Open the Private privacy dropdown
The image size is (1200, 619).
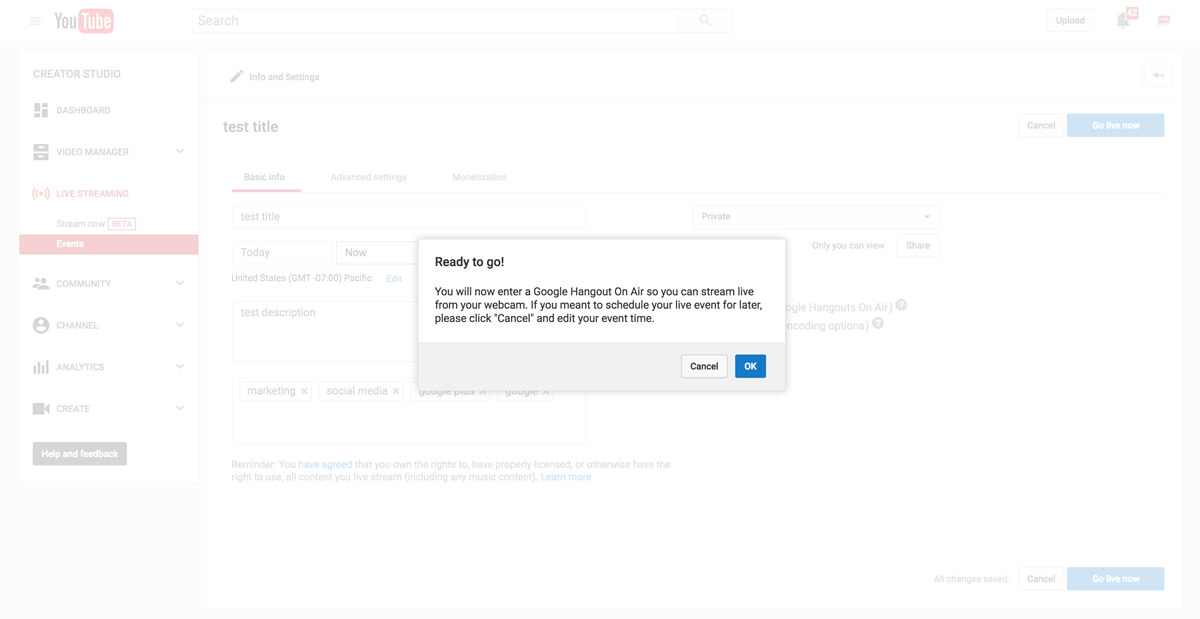815,217
